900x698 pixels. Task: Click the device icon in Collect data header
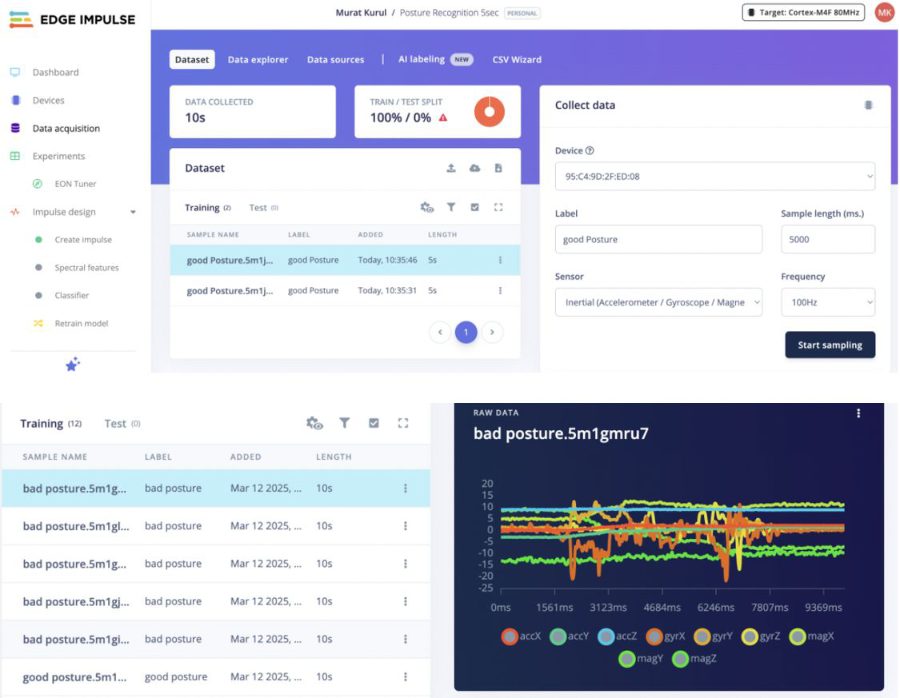pyautogui.click(x=868, y=105)
